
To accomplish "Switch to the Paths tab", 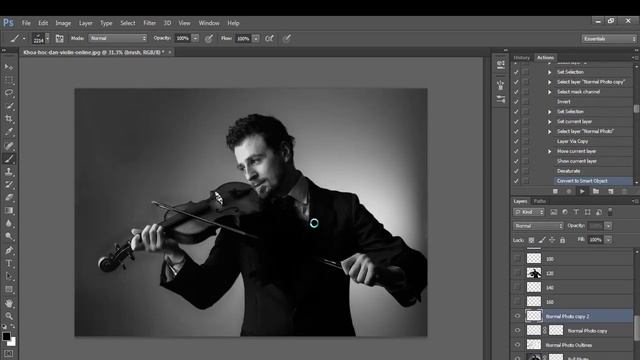I will [540, 201].
